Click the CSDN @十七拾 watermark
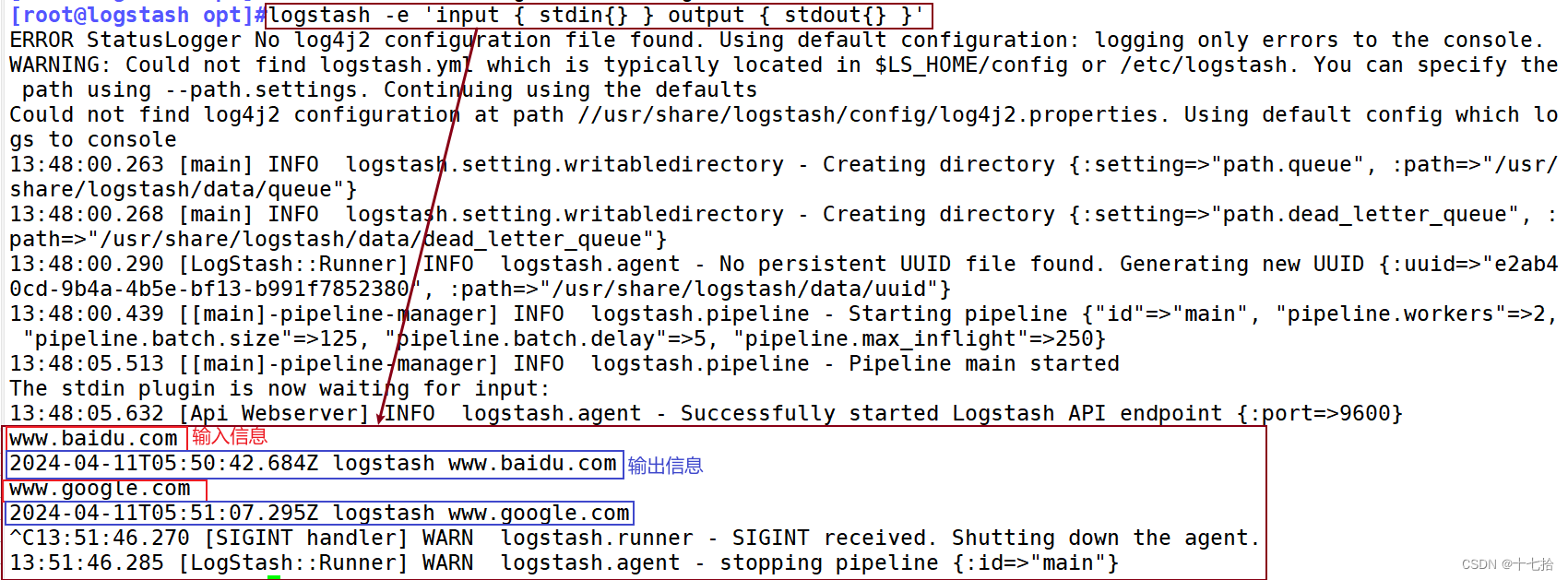The width and height of the screenshot is (1568, 580). point(1508,564)
